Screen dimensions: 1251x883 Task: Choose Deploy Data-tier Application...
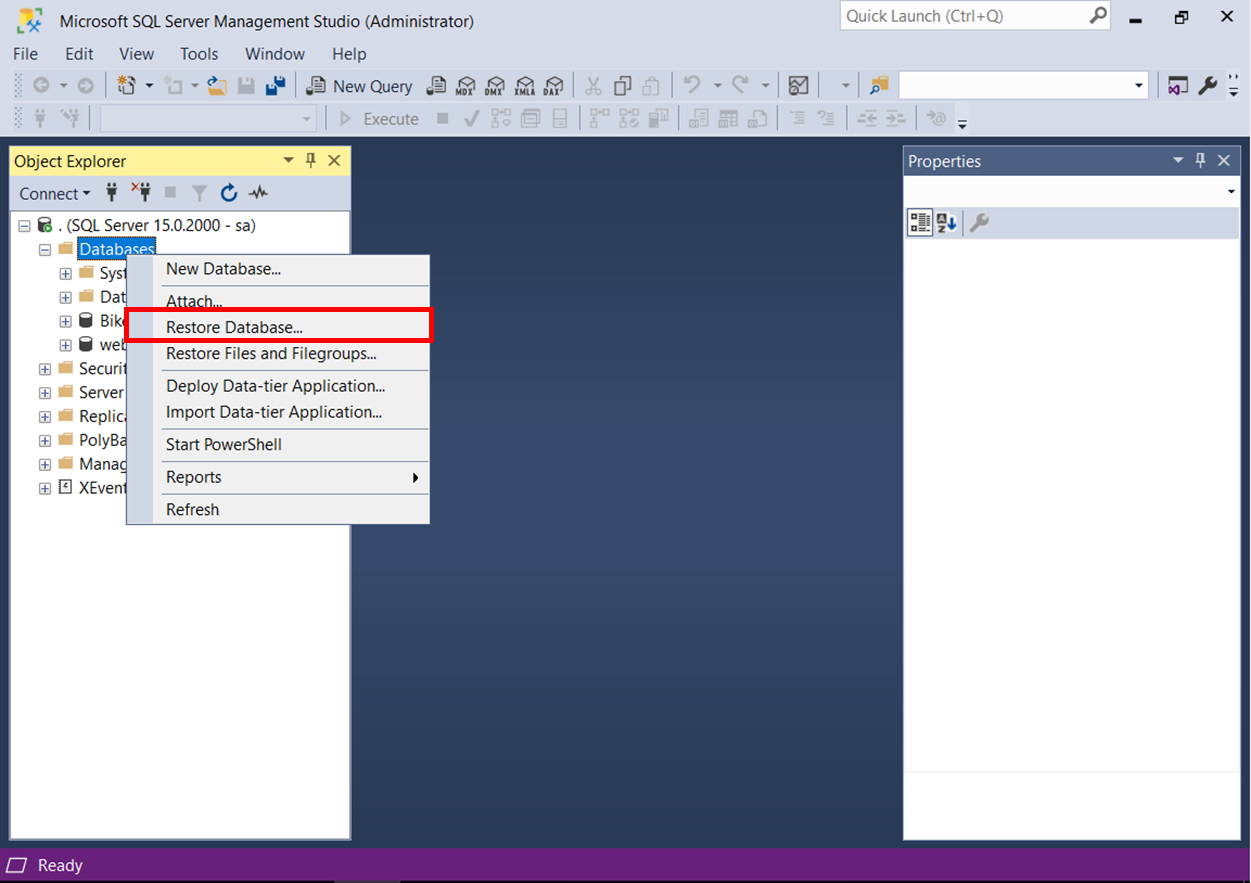[x=278, y=386]
